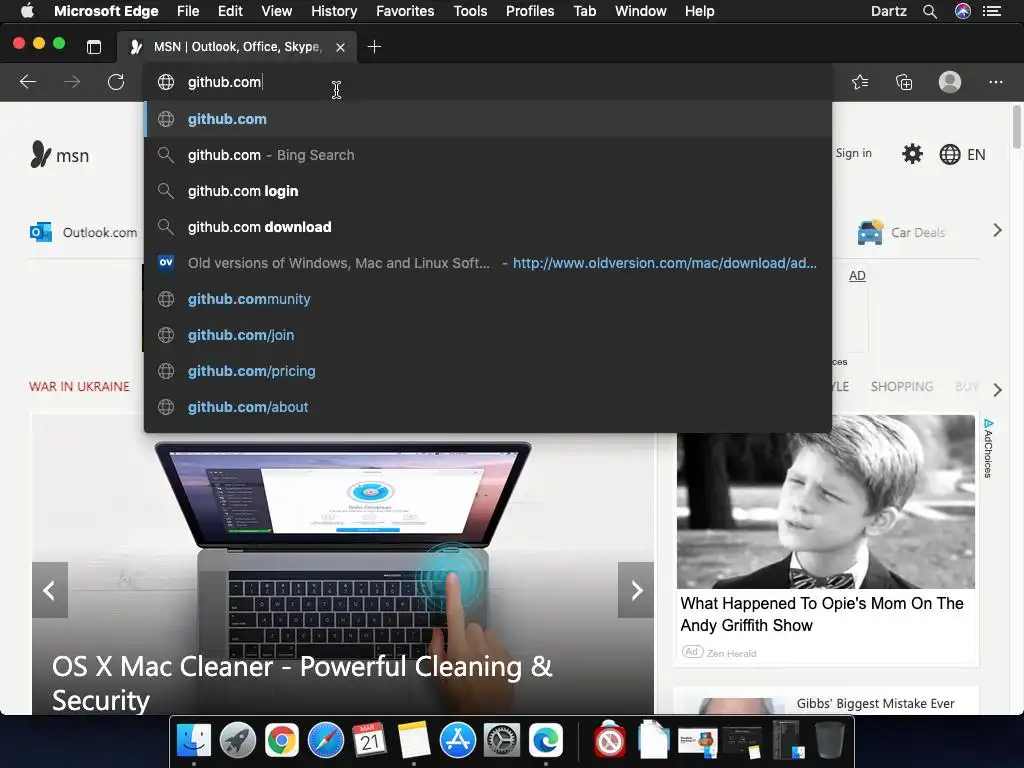The height and width of the screenshot is (768, 1024).
Task: Open System Preferences from the Dock
Action: (502, 741)
